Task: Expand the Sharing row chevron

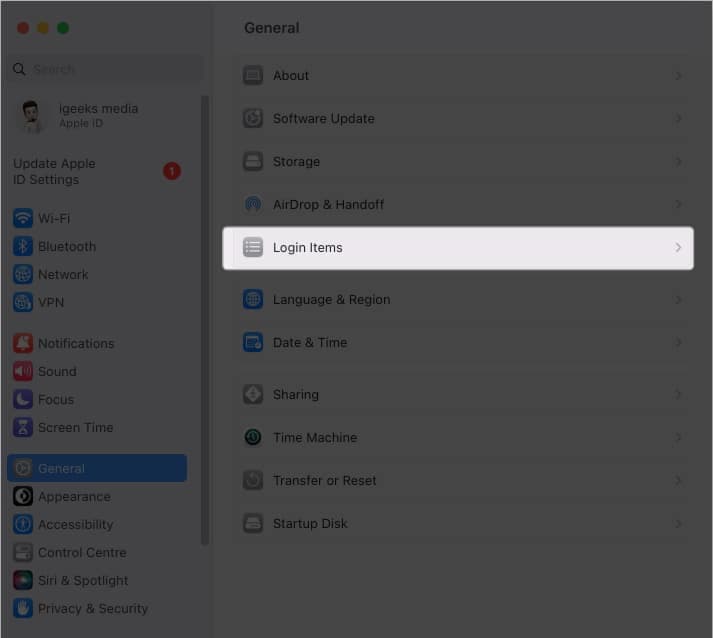Action: [678, 394]
